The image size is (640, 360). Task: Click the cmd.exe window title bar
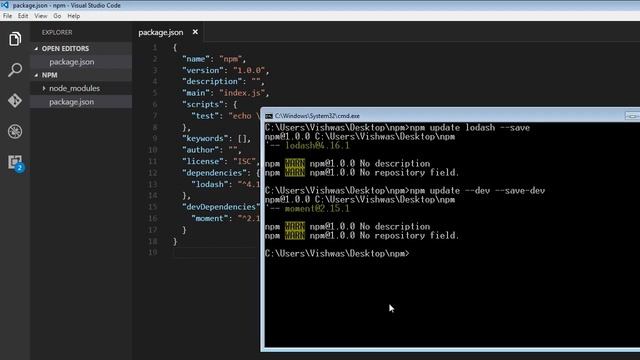449,116
